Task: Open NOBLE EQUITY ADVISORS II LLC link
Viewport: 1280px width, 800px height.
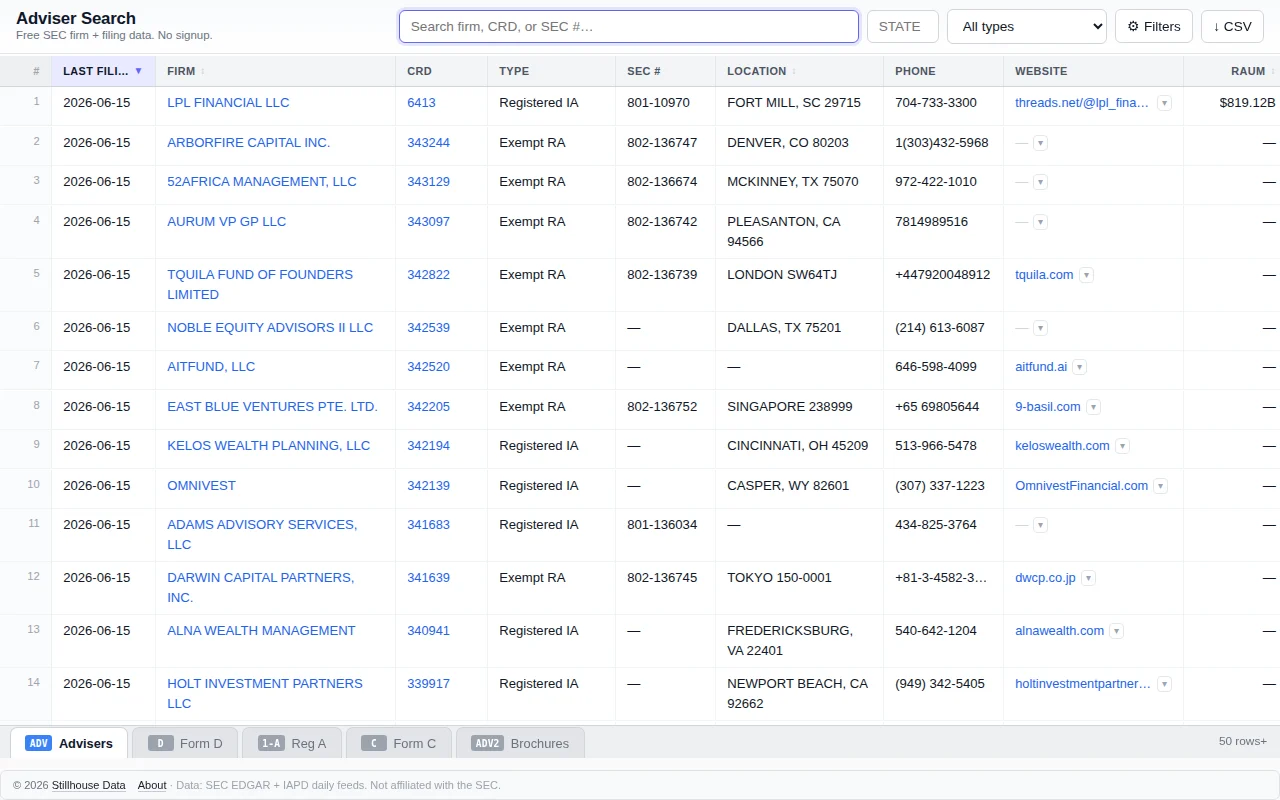Action: 270,328
